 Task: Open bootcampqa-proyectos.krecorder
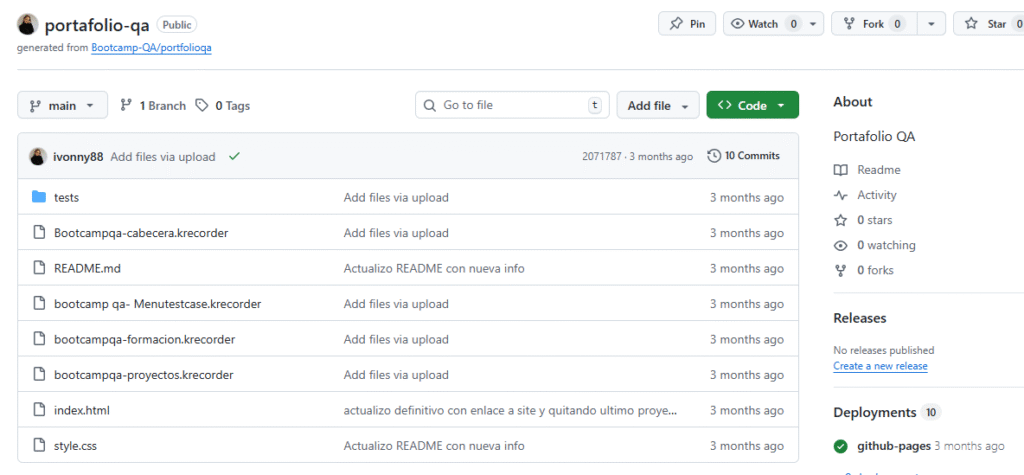144,375
